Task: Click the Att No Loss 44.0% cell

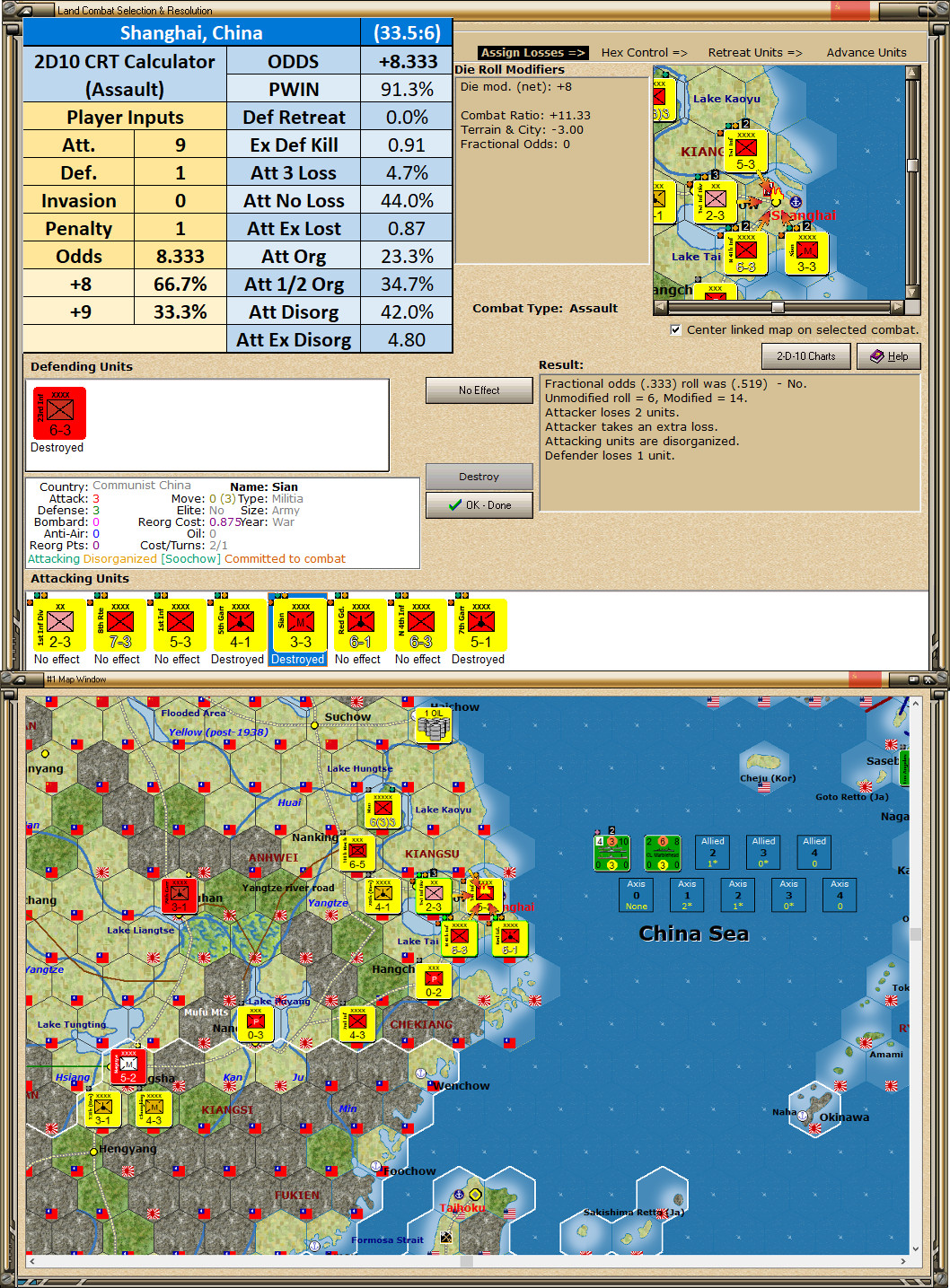Action: (407, 200)
